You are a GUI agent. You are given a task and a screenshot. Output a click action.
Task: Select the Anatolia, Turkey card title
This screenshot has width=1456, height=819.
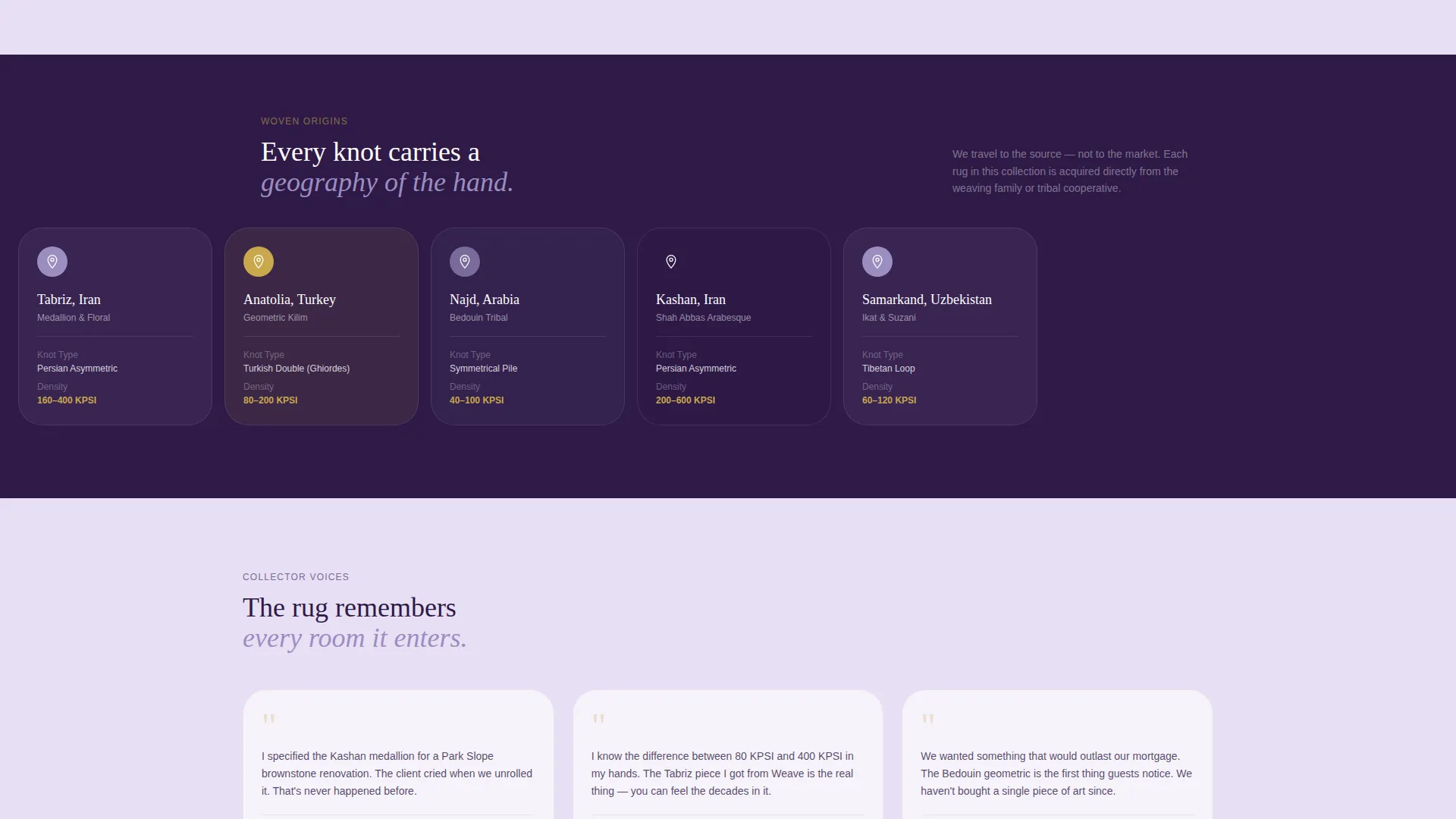coord(290,300)
